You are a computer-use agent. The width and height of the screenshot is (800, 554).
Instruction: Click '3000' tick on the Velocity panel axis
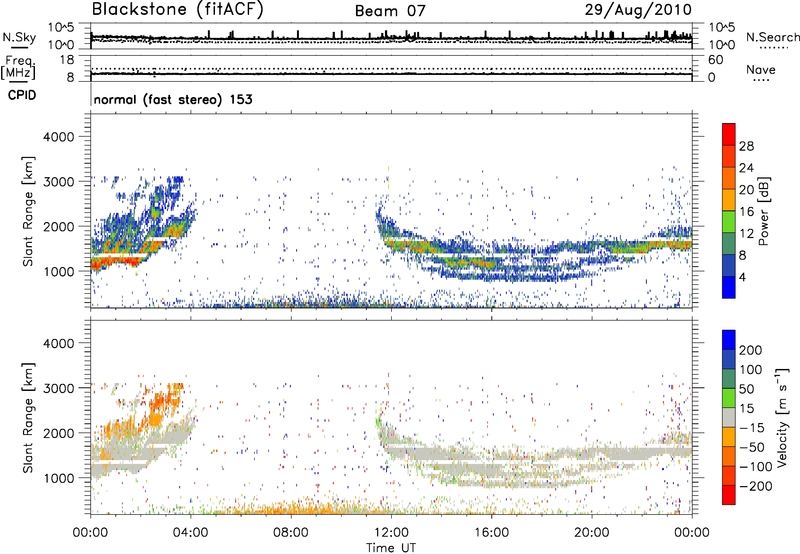pos(58,389)
